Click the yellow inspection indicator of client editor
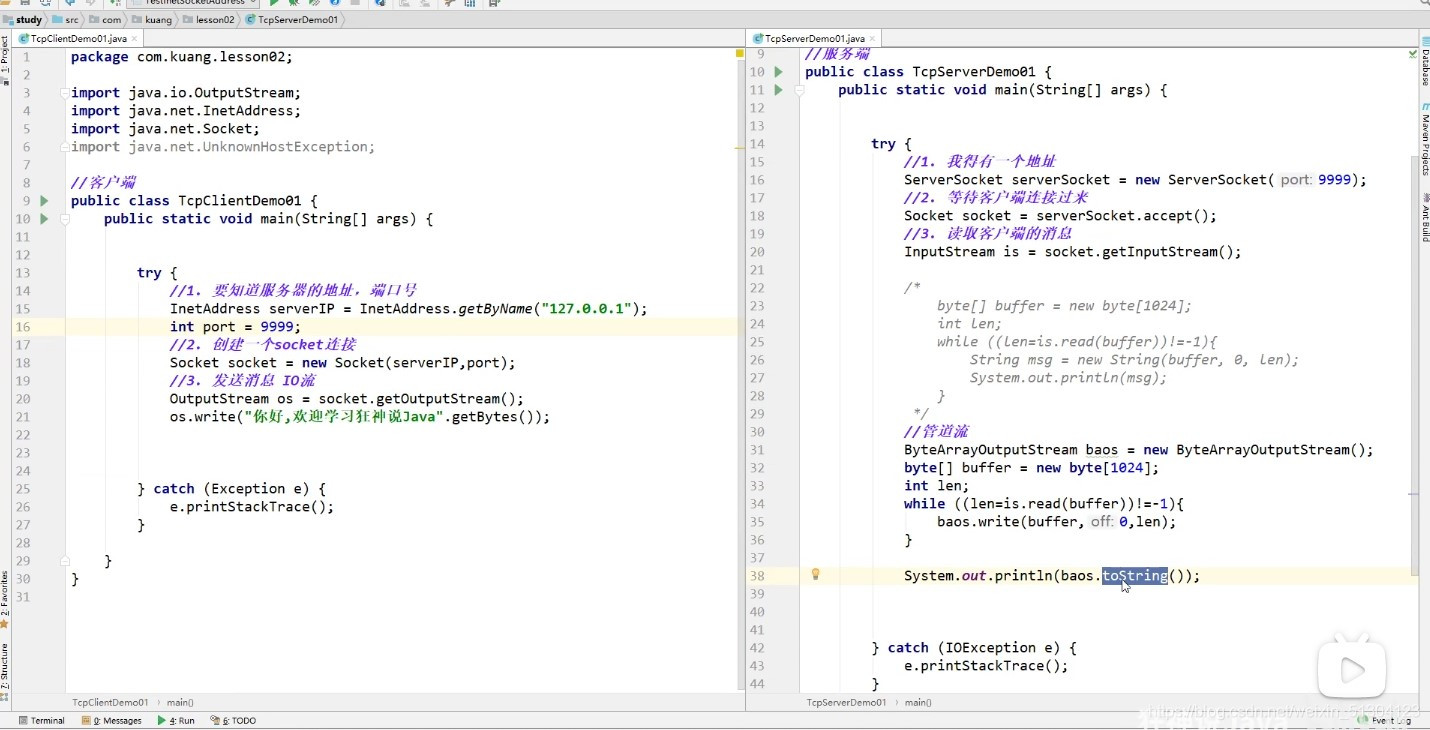This screenshot has width=1430, height=730. tap(739, 53)
